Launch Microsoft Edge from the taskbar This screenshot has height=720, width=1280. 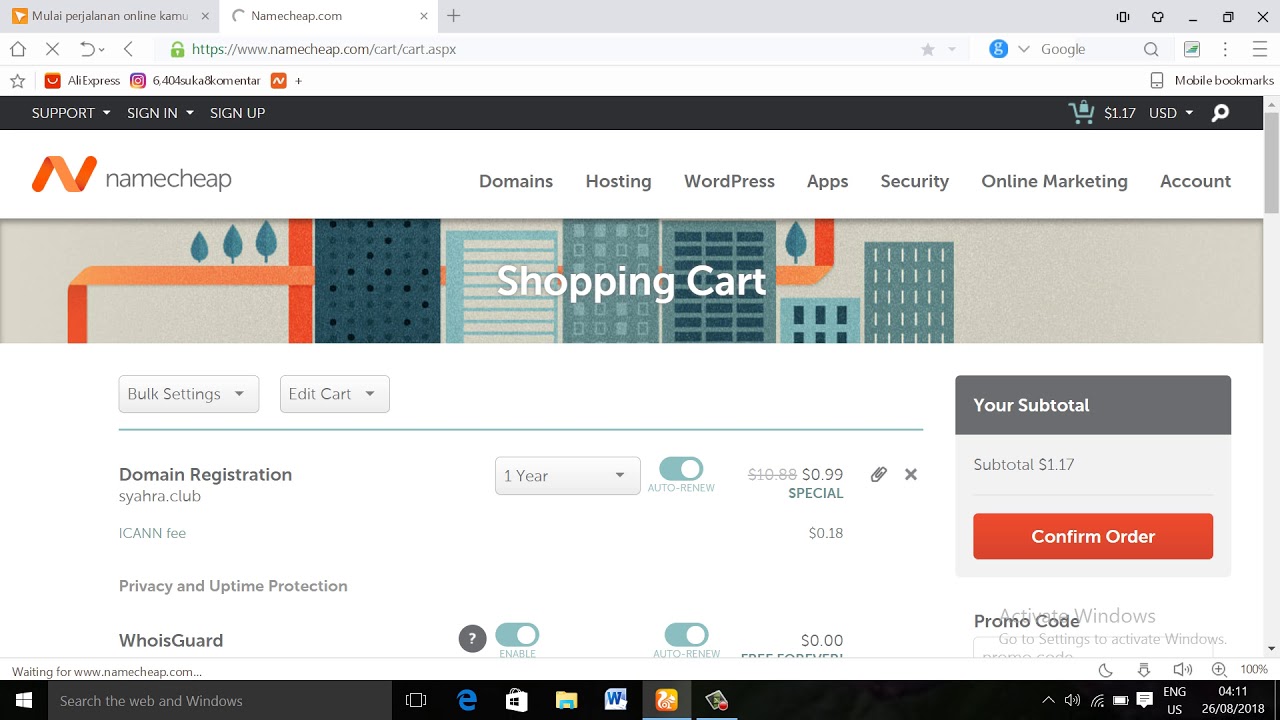click(467, 700)
